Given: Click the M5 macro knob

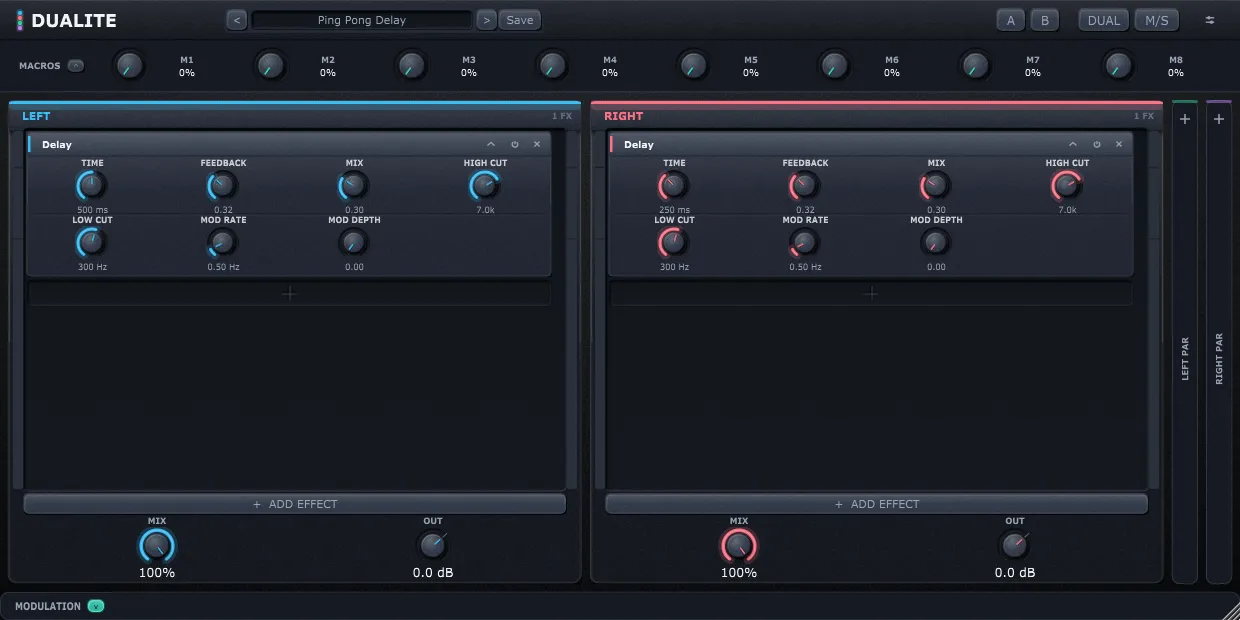Looking at the screenshot, I should 693,66.
